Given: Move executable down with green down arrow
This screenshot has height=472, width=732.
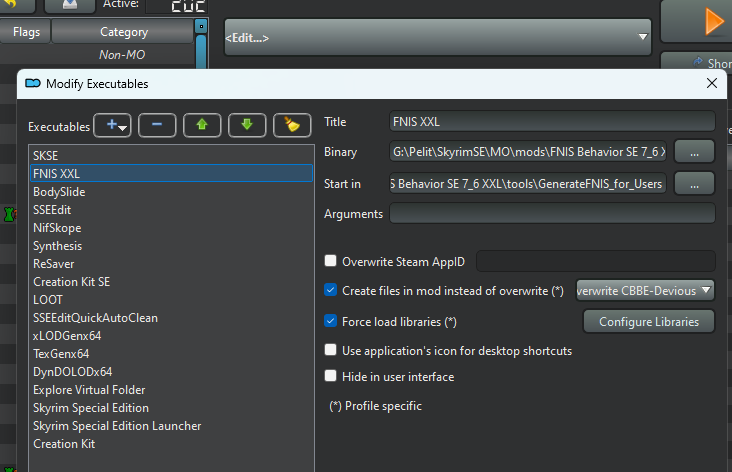Looking at the screenshot, I should click(x=247, y=125).
